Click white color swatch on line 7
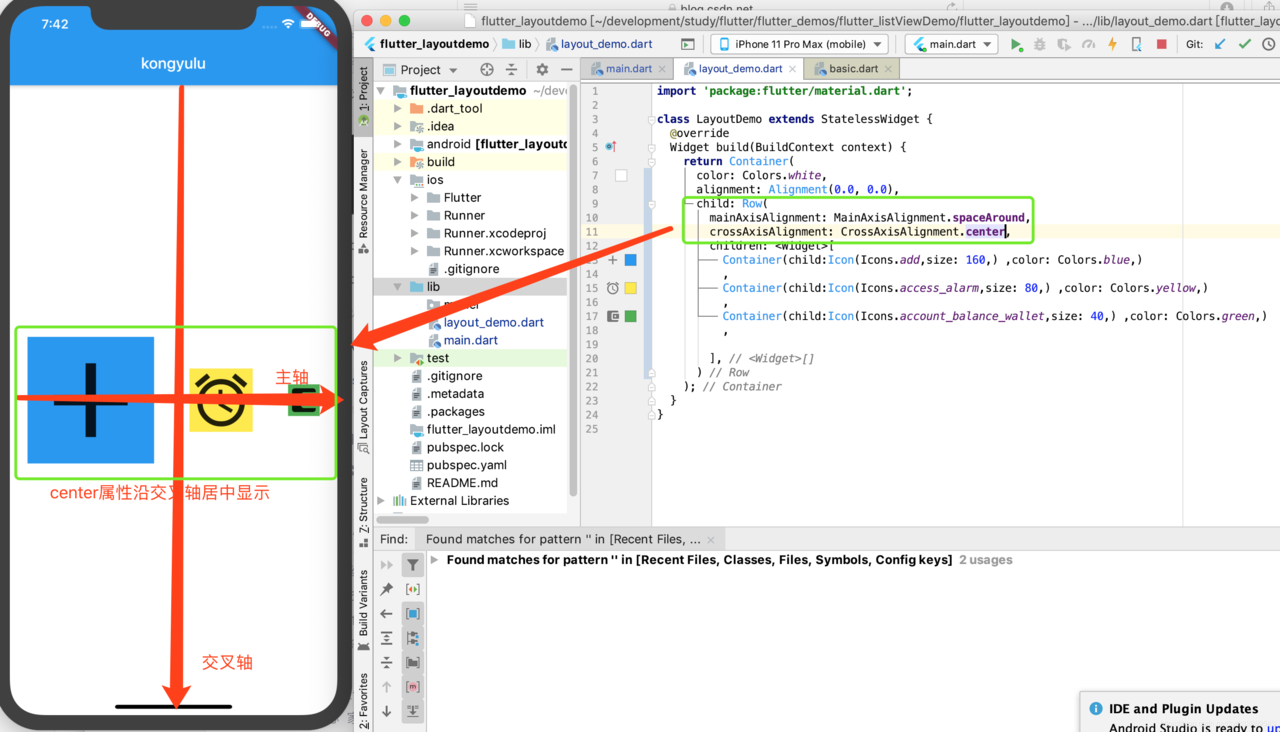Image resolution: width=1280 pixels, height=732 pixels. click(x=621, y=176)
